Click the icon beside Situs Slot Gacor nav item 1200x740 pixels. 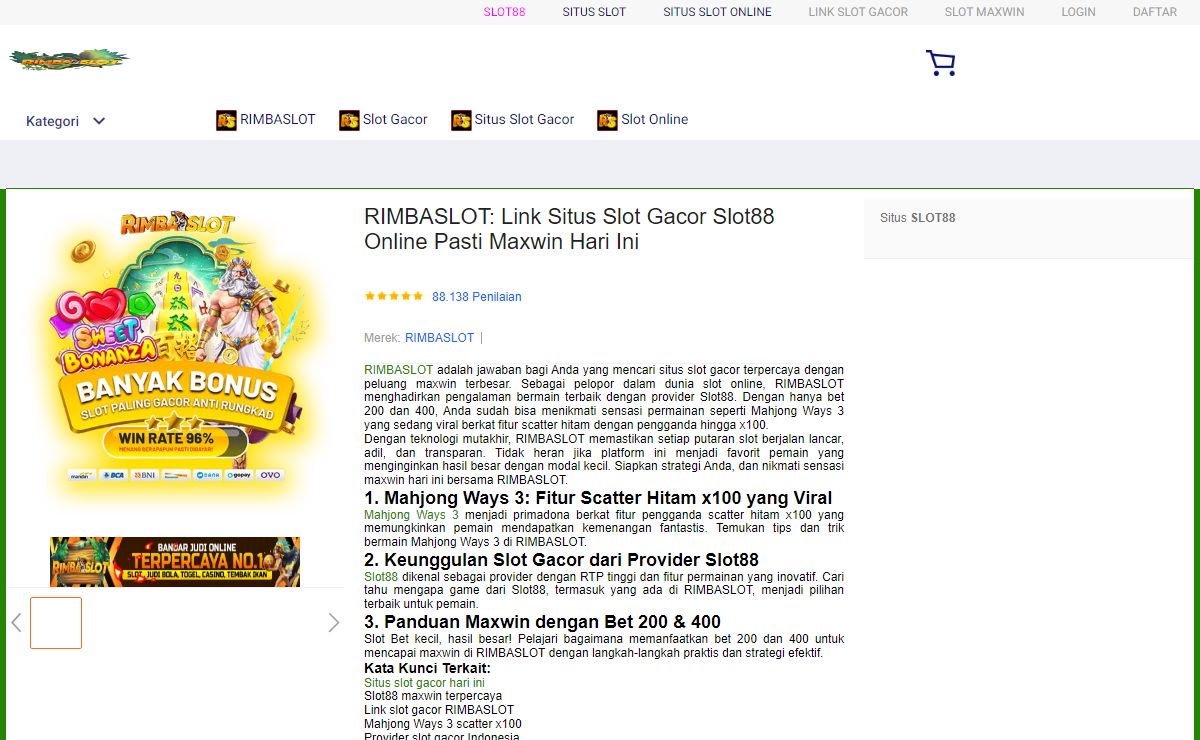tap(461, 120)
